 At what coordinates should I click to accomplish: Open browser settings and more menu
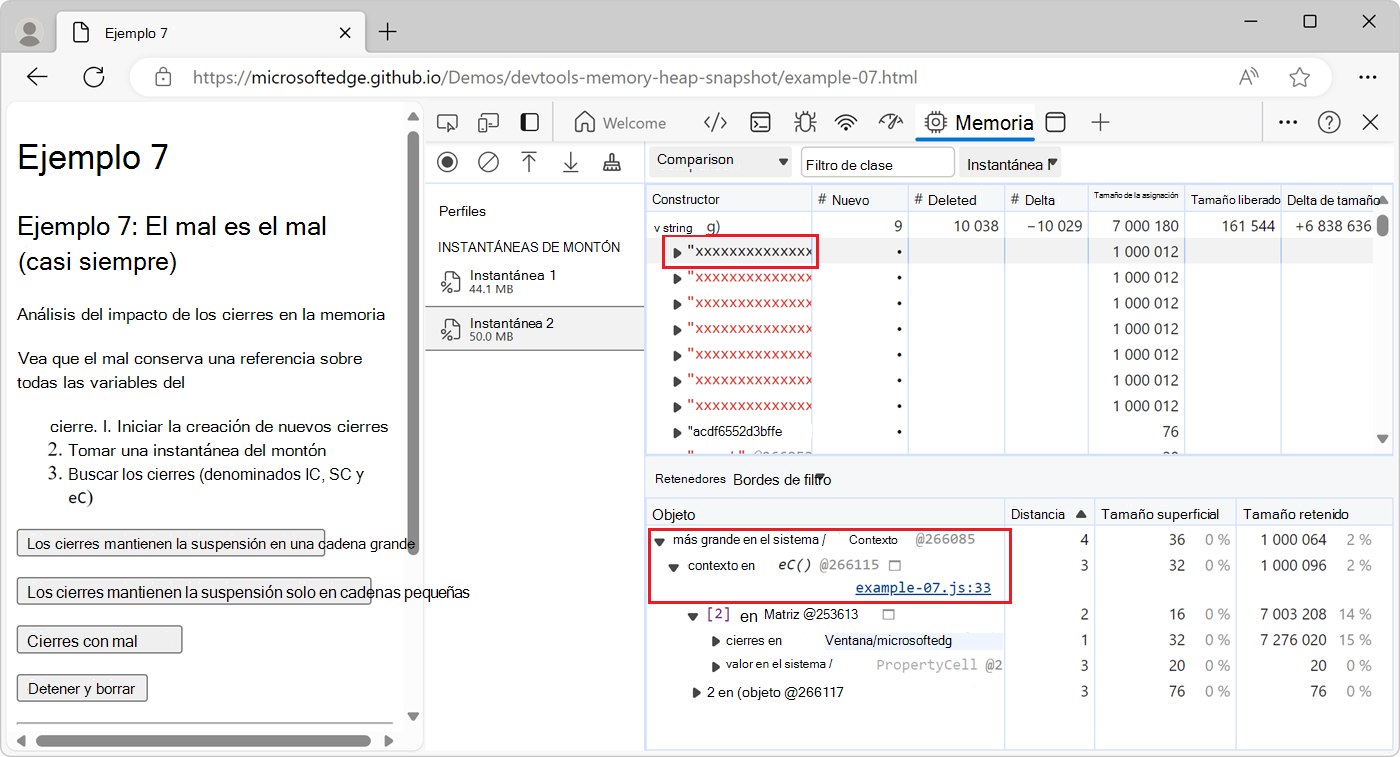coord(1368,77)
